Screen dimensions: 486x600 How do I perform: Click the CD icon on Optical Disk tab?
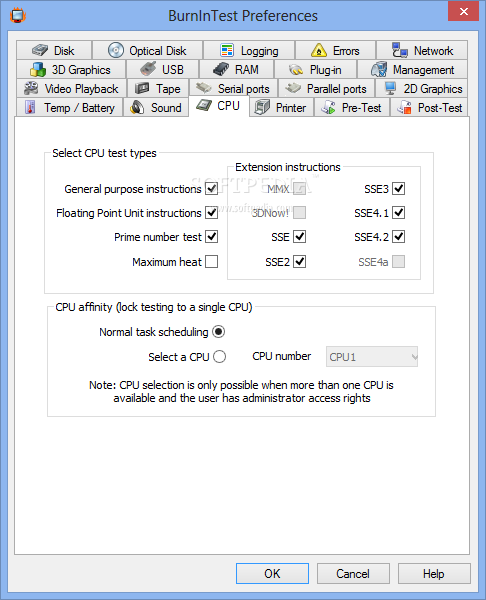(116, 50)
